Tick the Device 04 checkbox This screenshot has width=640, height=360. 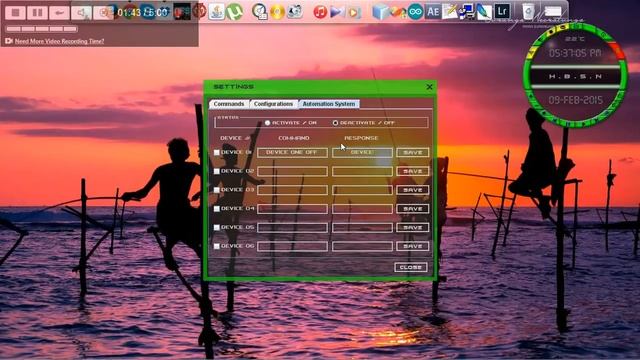[x=217, y=209]
